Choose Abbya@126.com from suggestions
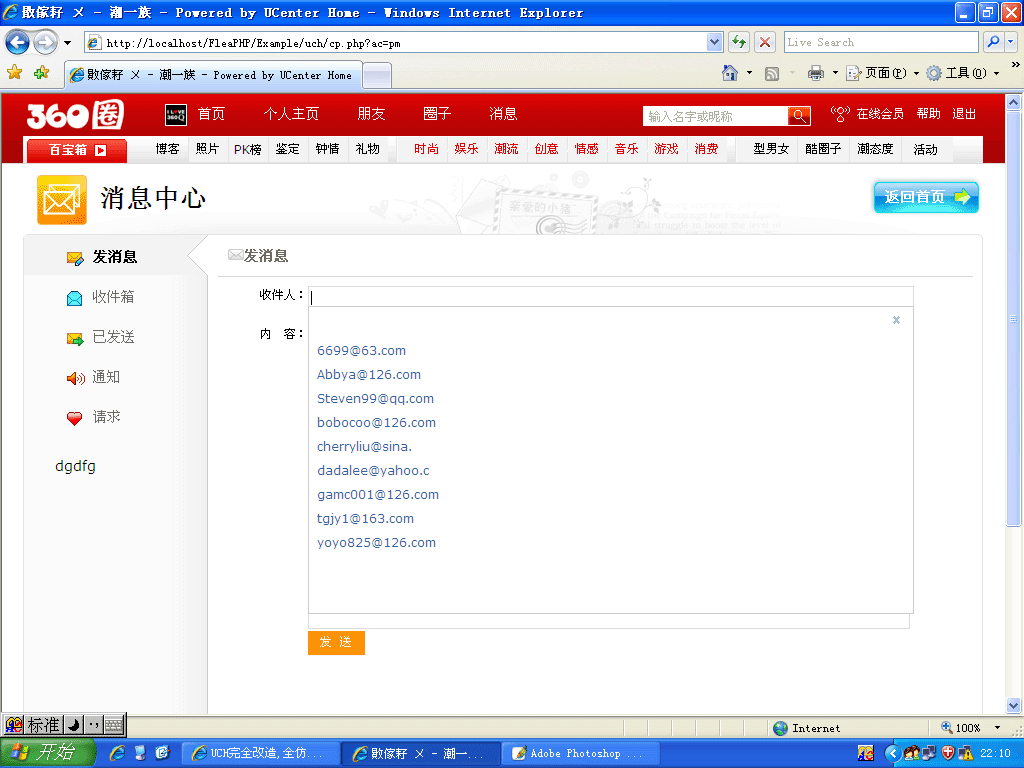 point(369,375)
